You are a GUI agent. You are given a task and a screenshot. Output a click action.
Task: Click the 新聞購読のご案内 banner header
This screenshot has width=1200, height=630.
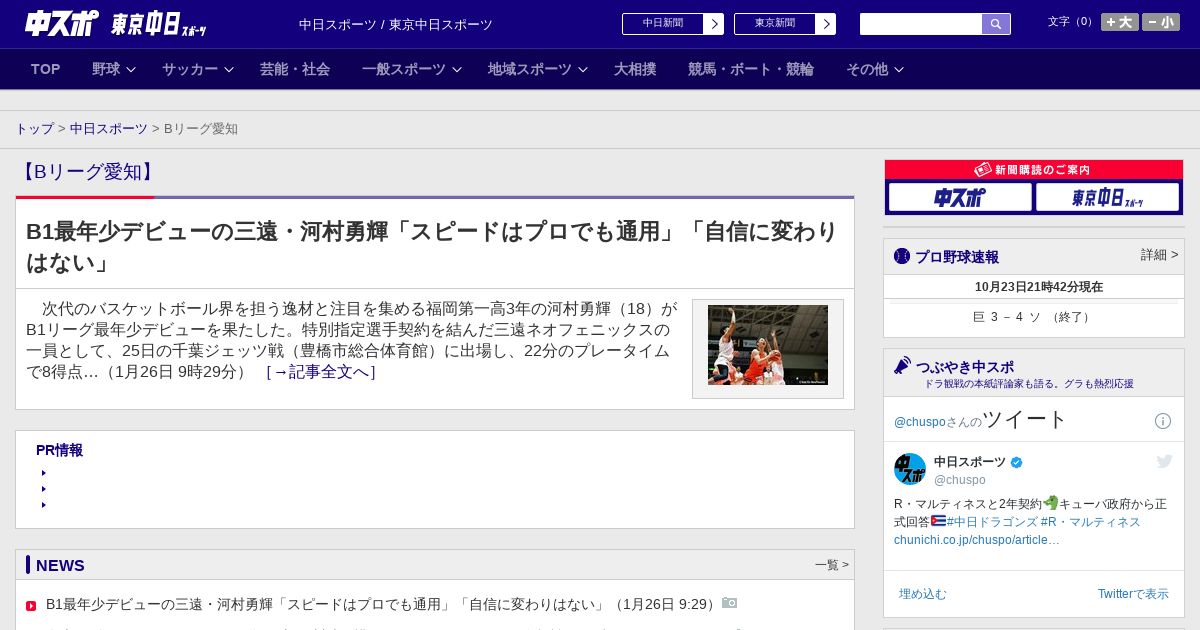pos(1033,170)
